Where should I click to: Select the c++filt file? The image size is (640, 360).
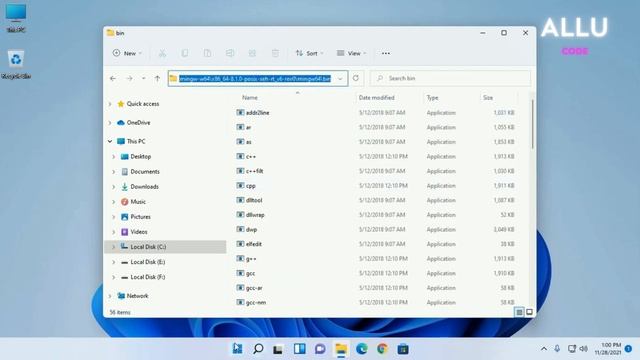(254, 171)
